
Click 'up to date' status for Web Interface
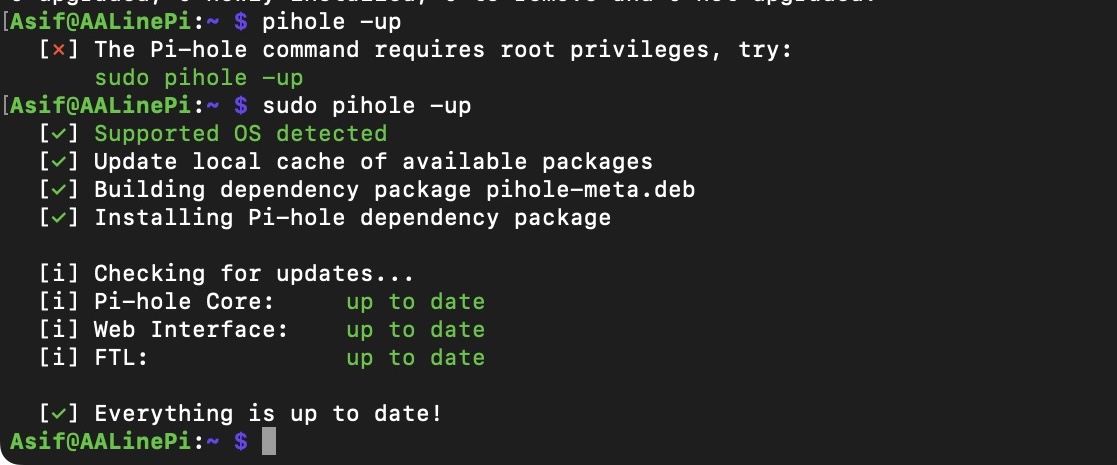click(415, 330)
